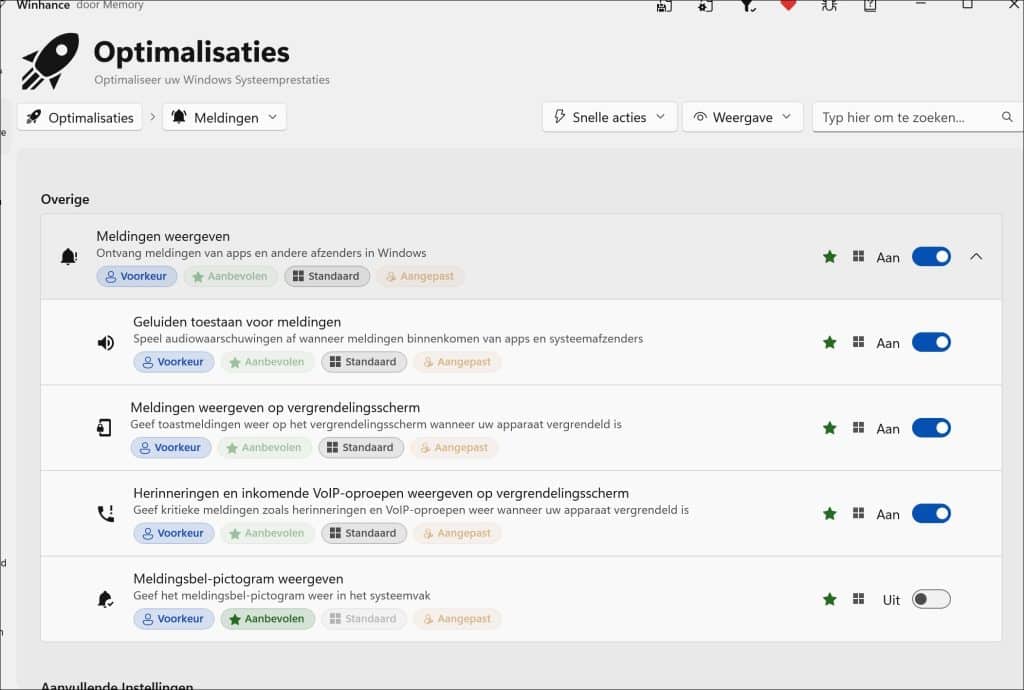Viewport: 1024px width, 690px height.
Task: Turn off Geluiden toestaan voor meldingen switch
Action: 931,342
